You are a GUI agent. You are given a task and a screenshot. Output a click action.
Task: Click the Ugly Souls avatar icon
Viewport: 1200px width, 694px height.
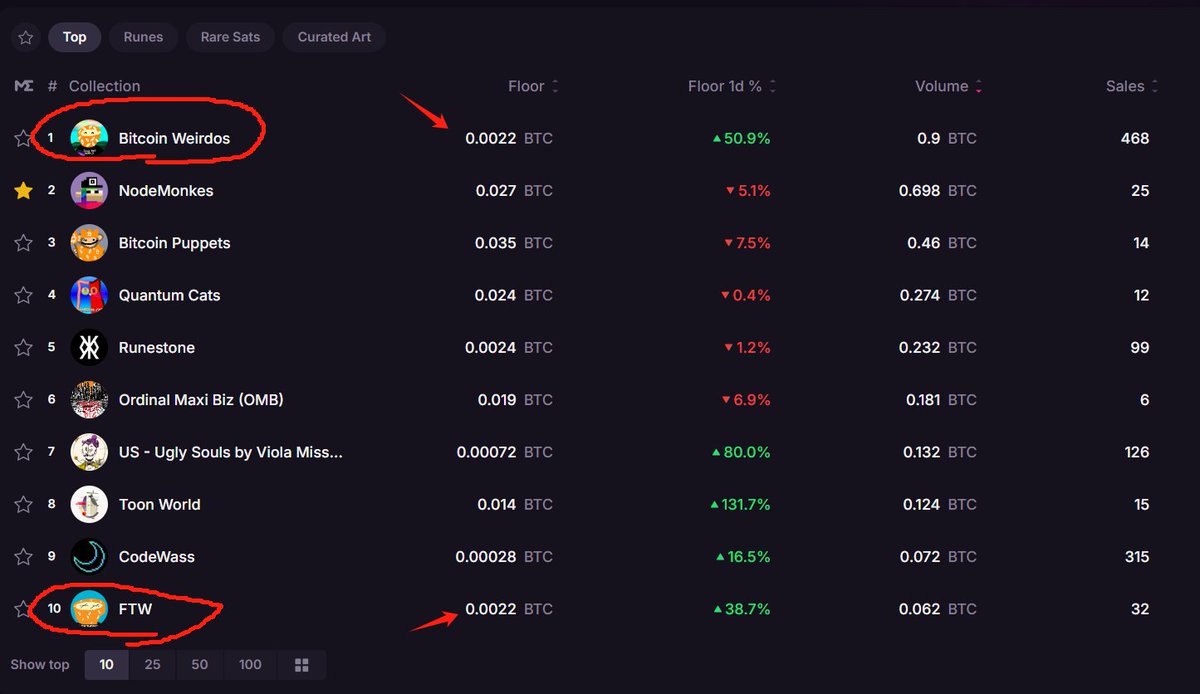click(89, 452)
